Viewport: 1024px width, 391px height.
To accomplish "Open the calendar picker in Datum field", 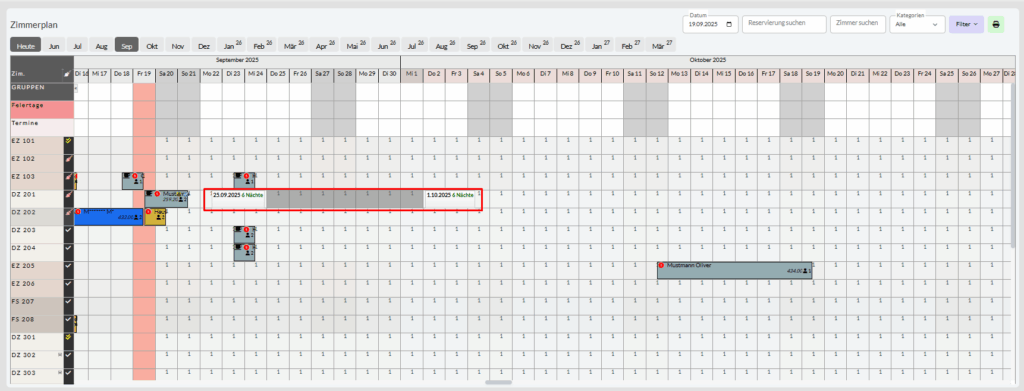I will [729, 25].
